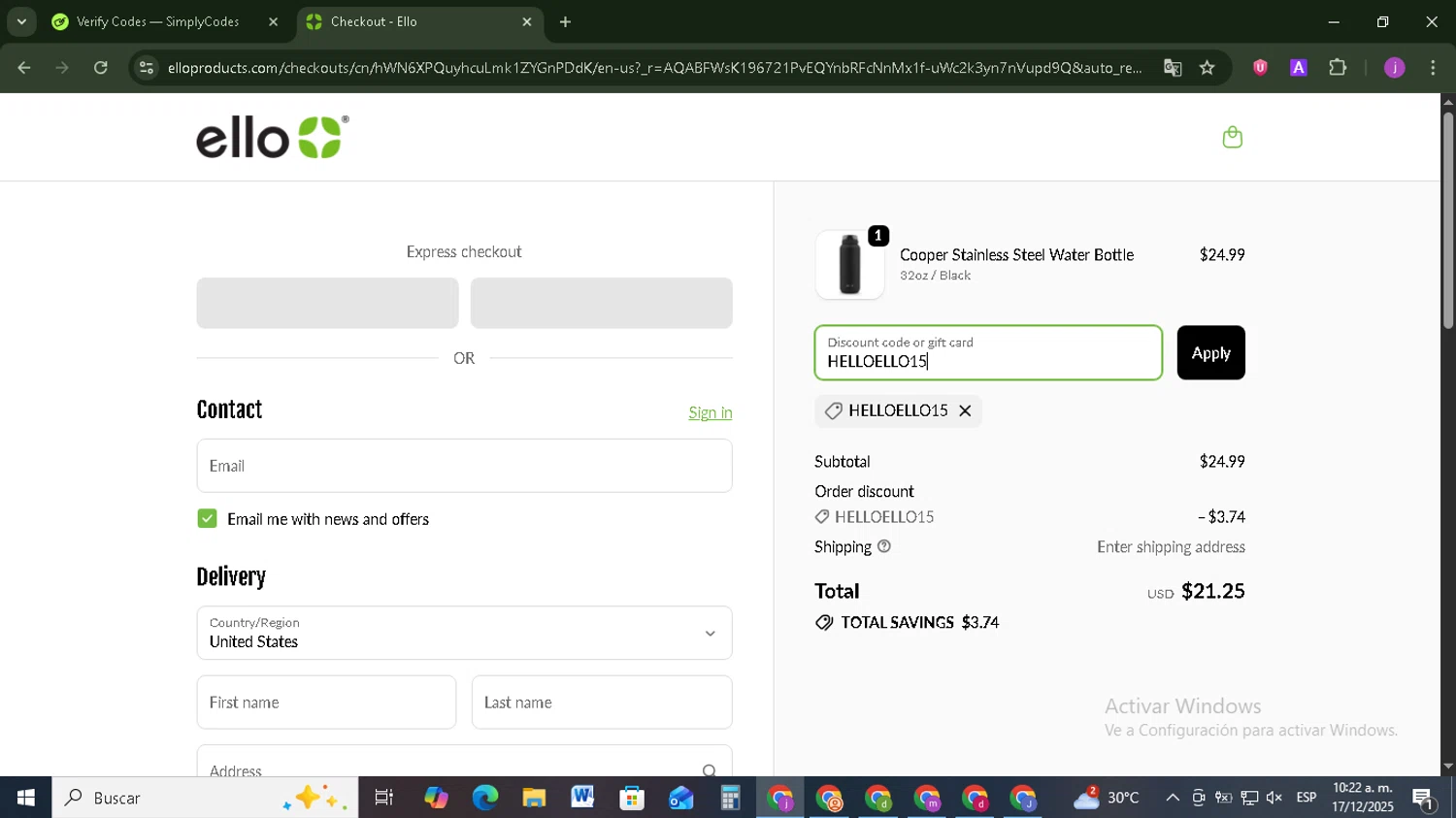Open Microsoft Store from taskbar
The width and height of the screenshot is (1456, 818).
(632, 798)
